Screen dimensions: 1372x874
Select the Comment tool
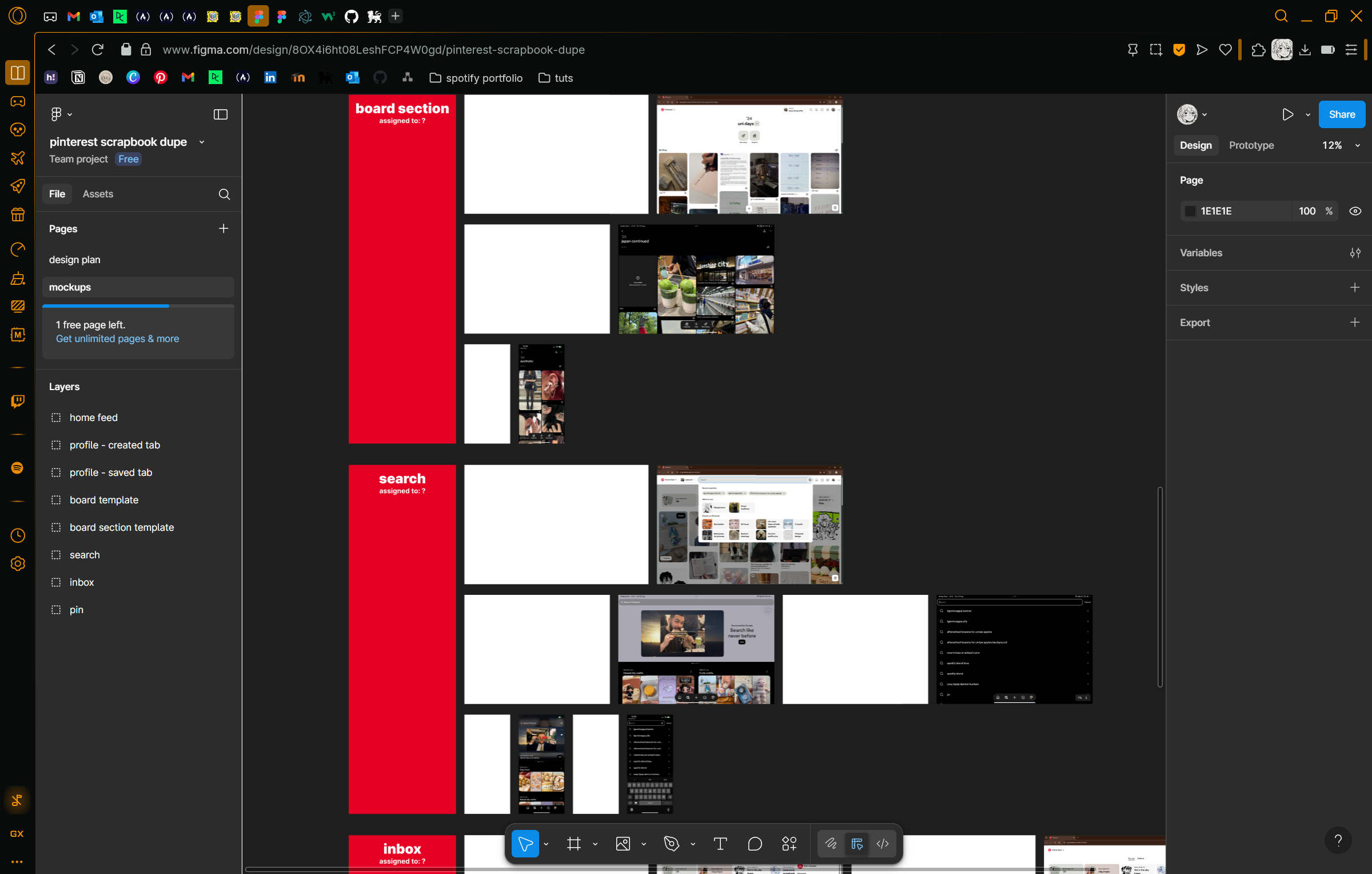pyautogui.click(x=755, y=844)
